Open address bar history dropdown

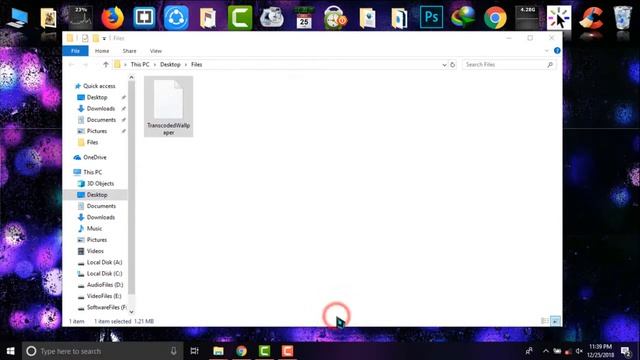point(444,64)
